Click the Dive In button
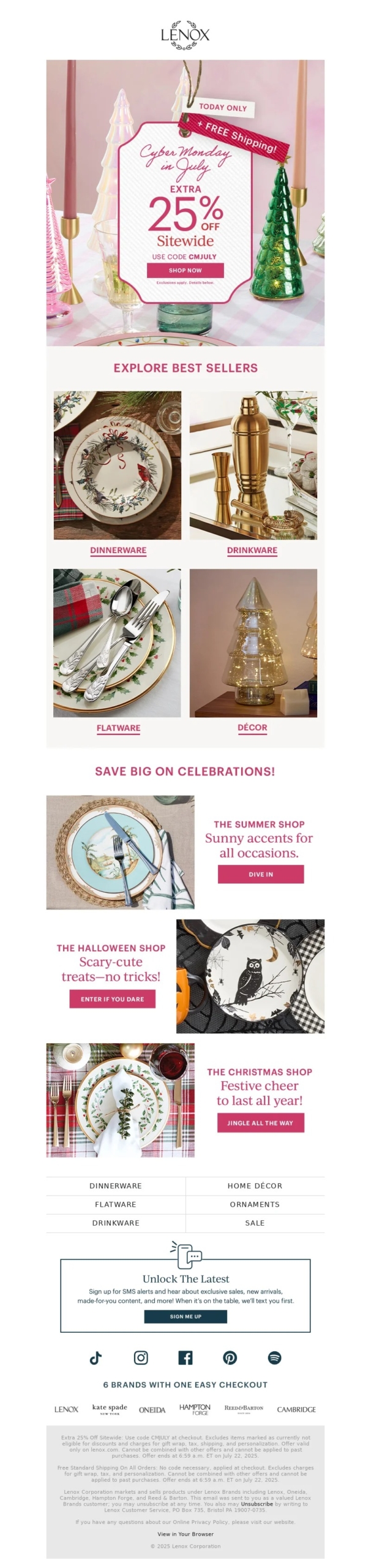371x1568 pixels. (x=261, y=874)
